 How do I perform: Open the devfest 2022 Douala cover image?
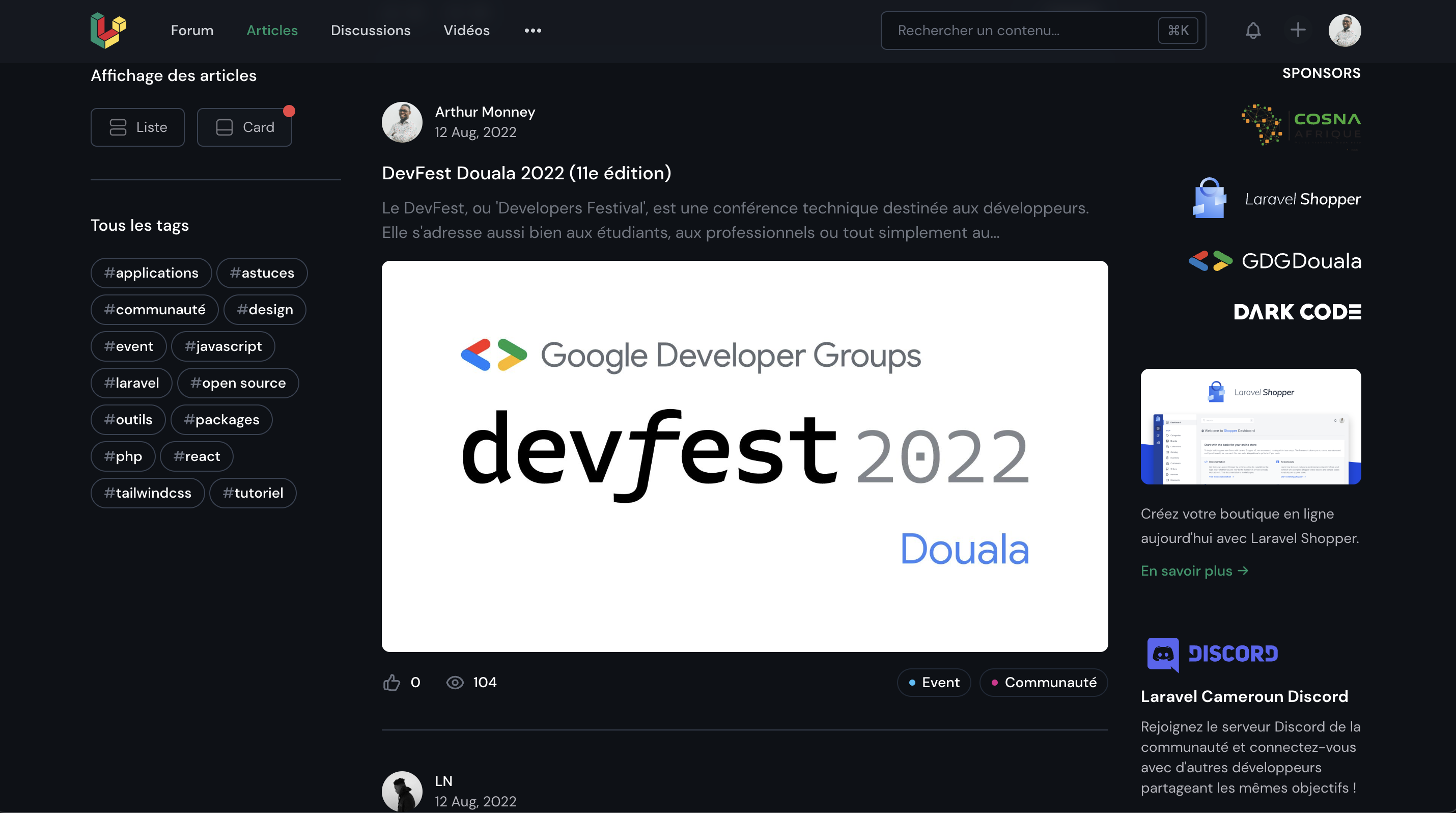coord(744,456)
